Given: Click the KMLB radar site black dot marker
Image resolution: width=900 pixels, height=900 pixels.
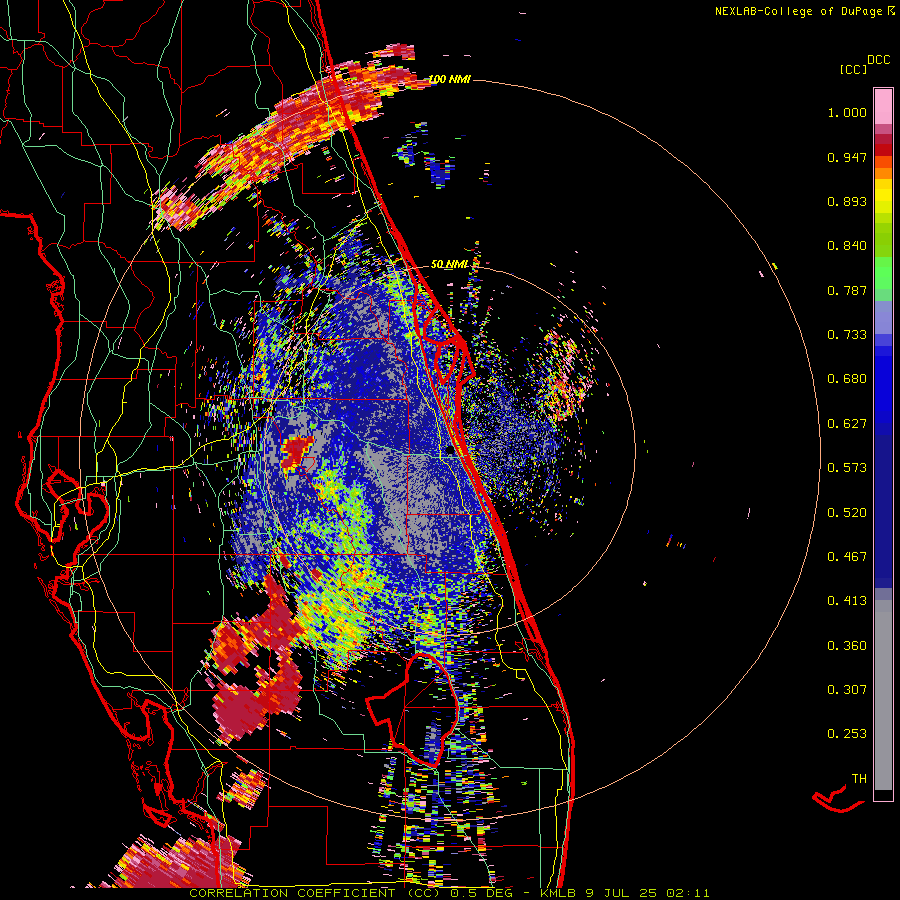Looking at the screenshot, I should (x=449, y=451).
